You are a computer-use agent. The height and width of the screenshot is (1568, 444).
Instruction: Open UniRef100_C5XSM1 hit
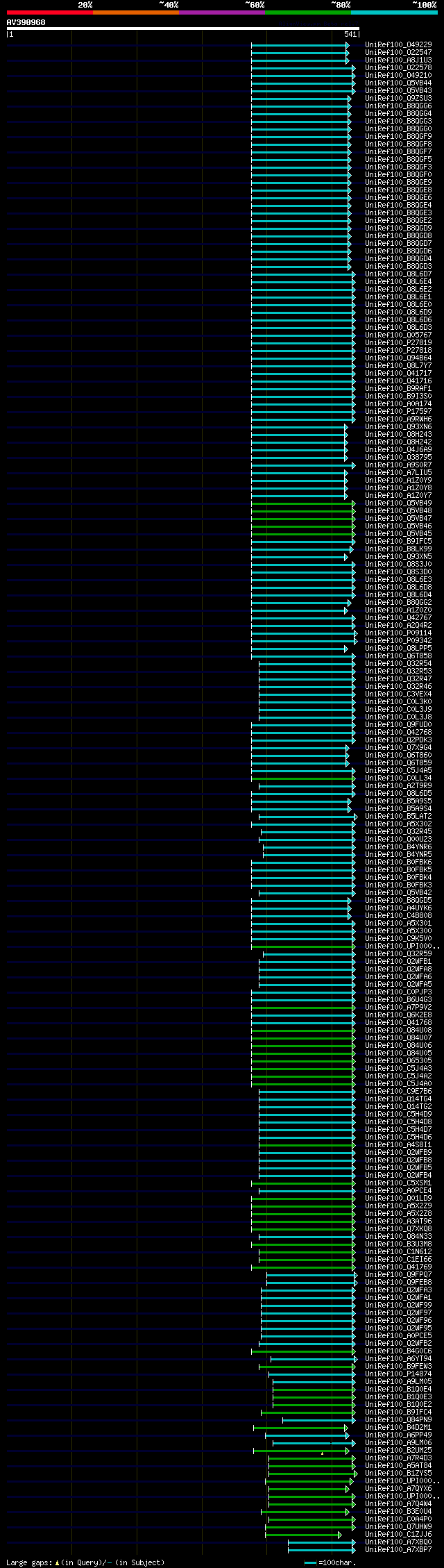pyautogui.click(x=398, y=1183)
